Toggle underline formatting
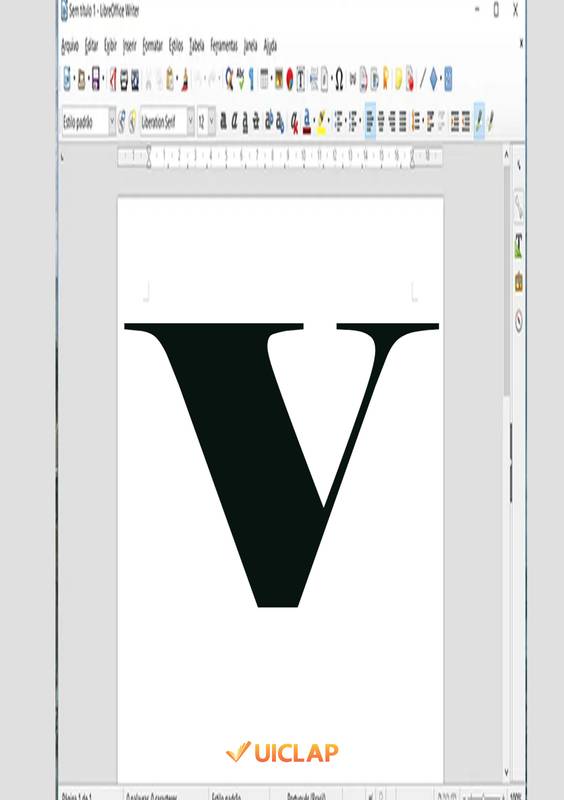 [245, 122]
